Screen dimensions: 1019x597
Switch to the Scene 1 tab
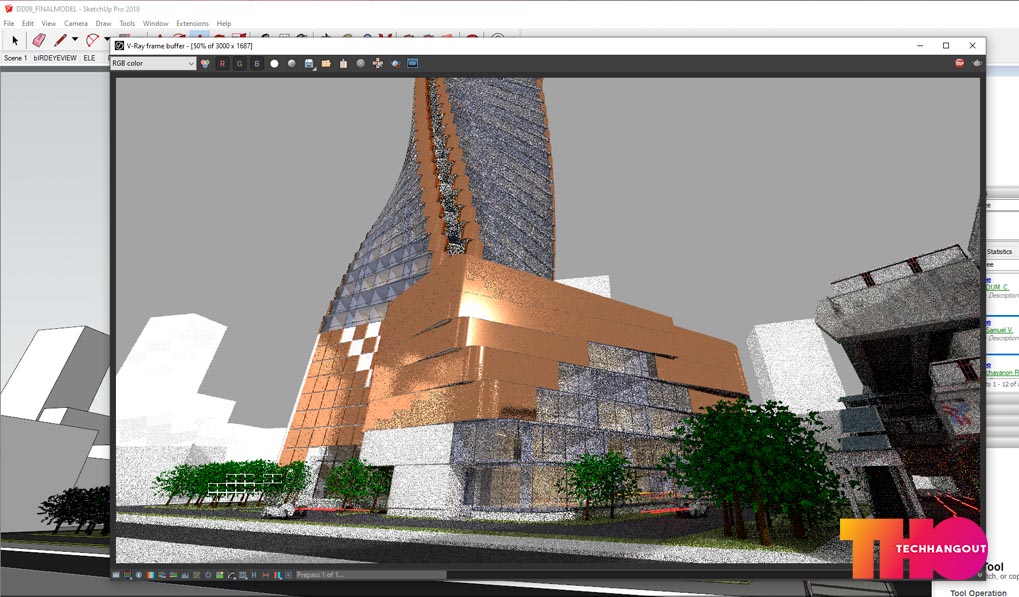15,58
